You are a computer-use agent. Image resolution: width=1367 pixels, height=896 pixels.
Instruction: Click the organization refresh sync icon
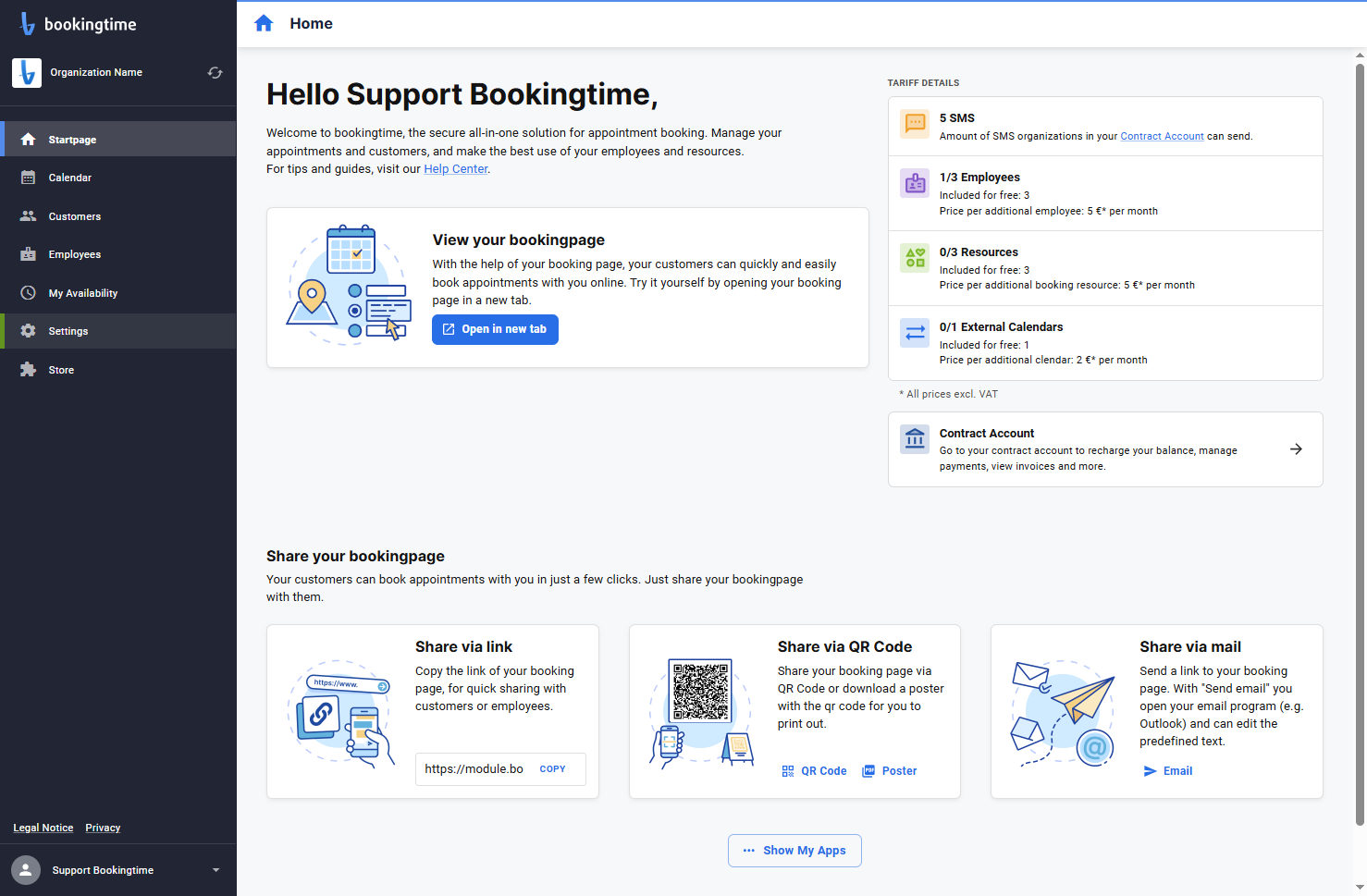216,72
